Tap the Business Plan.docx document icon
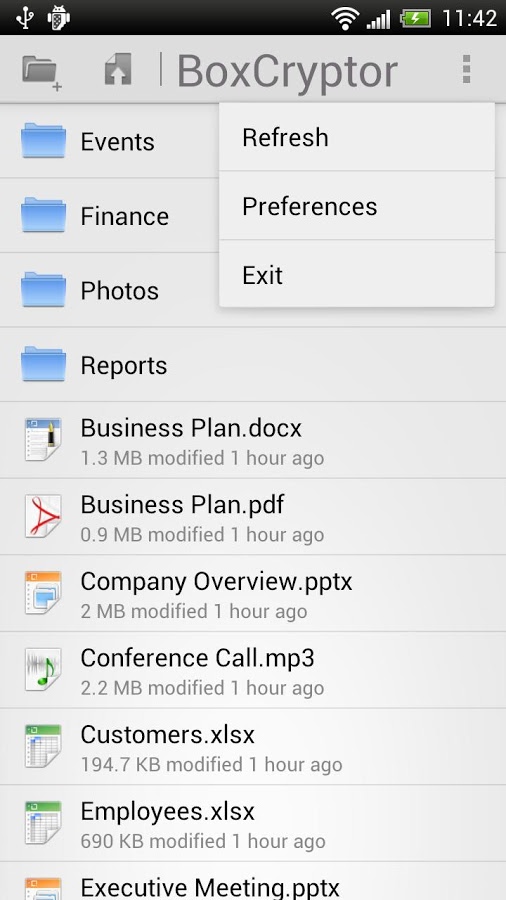 tap(43, 439)
